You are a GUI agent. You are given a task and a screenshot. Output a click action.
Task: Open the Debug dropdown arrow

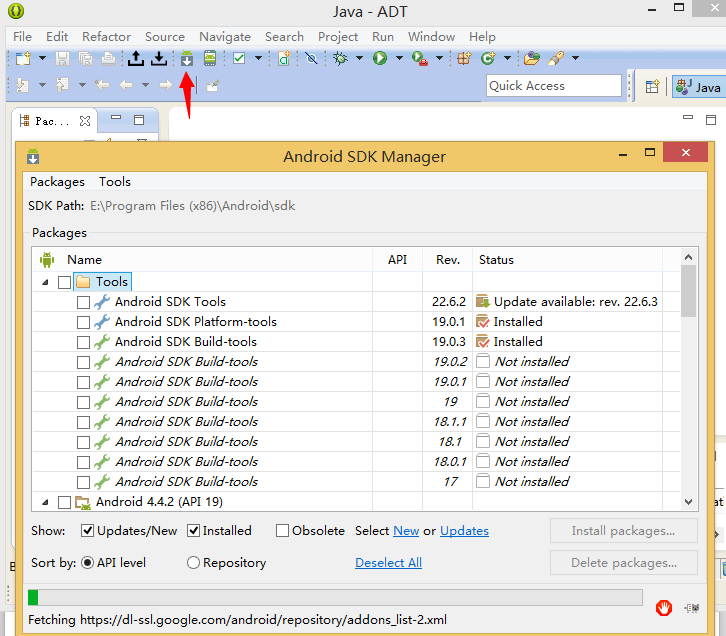(x=359, y=58)
